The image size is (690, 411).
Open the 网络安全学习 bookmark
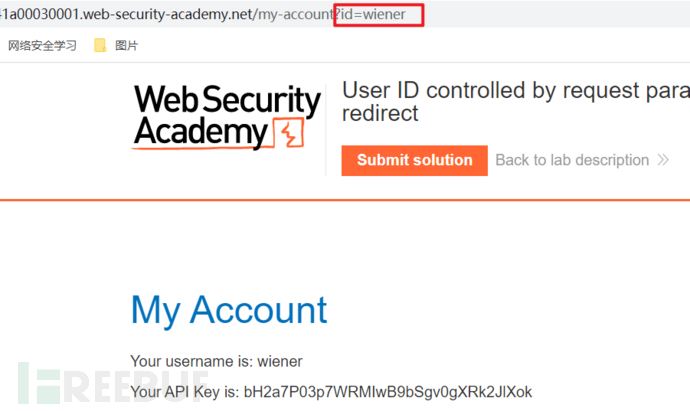click(42, 45)
